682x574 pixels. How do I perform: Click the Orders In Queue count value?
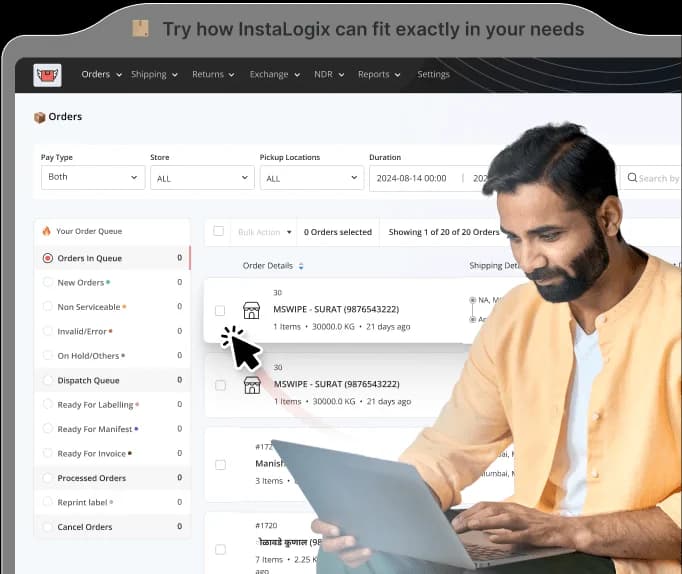point(180,258)
